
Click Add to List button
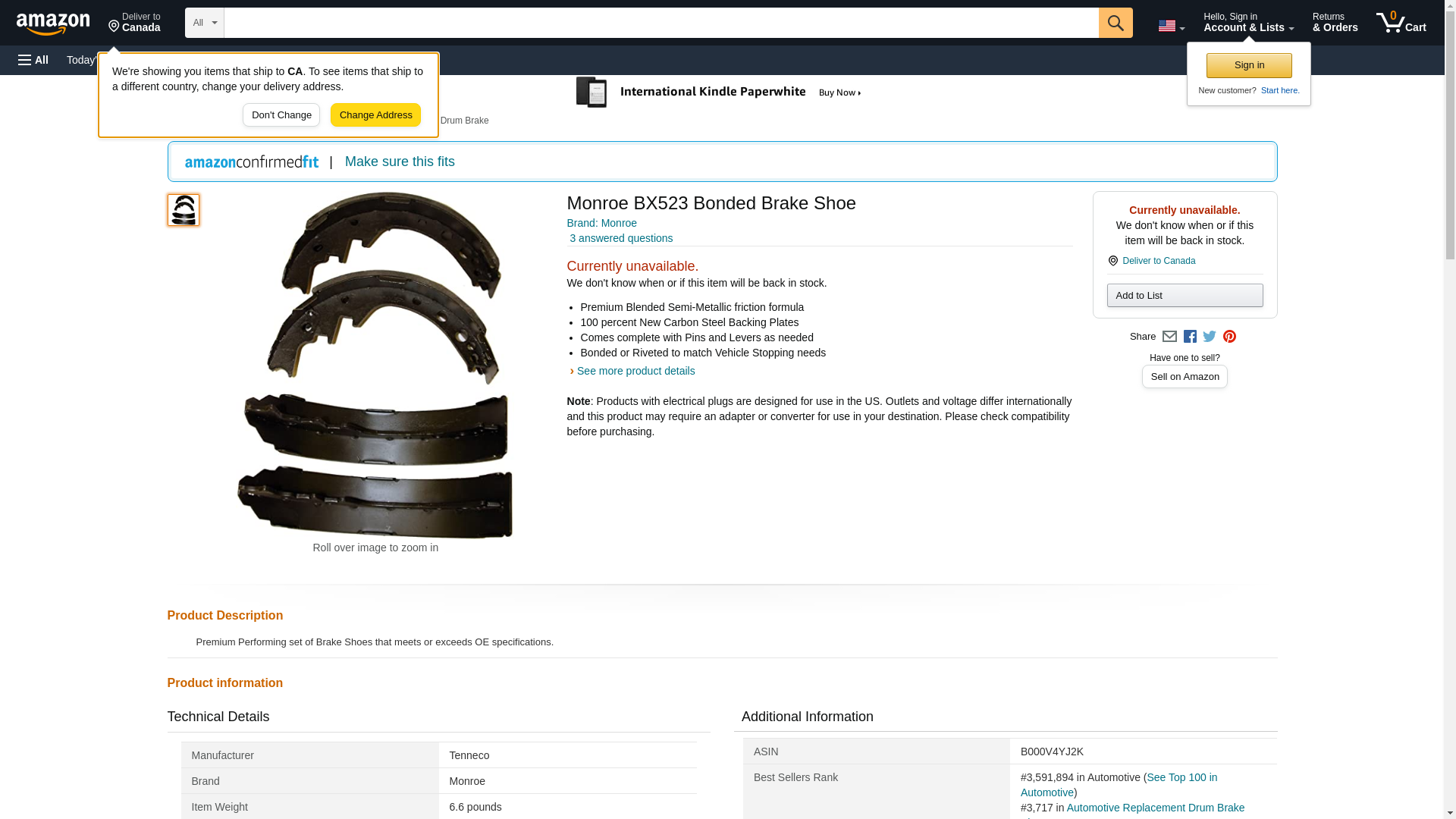tap(1184, 295)
